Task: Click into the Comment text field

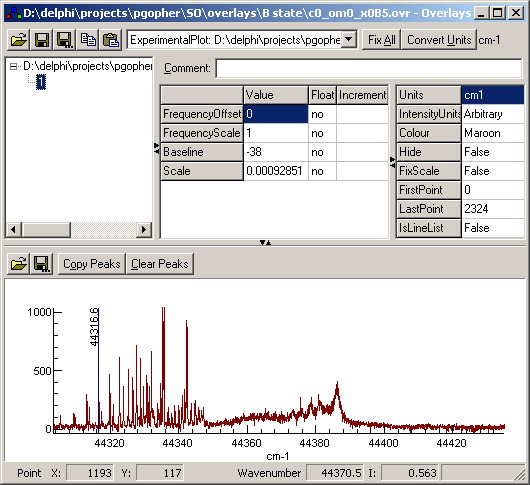Action: click(x=369, y=68)
